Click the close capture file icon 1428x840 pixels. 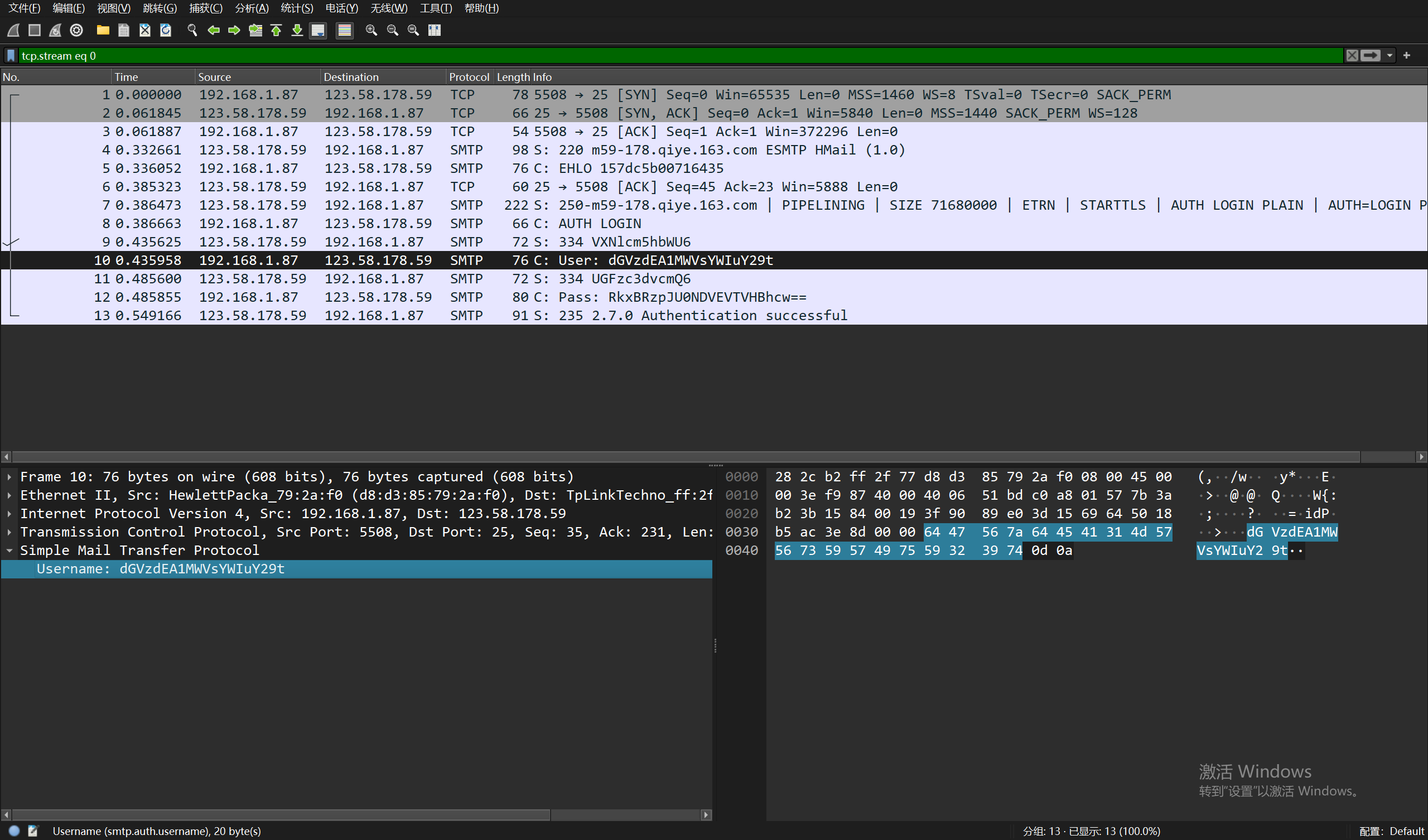click(144, 30)
